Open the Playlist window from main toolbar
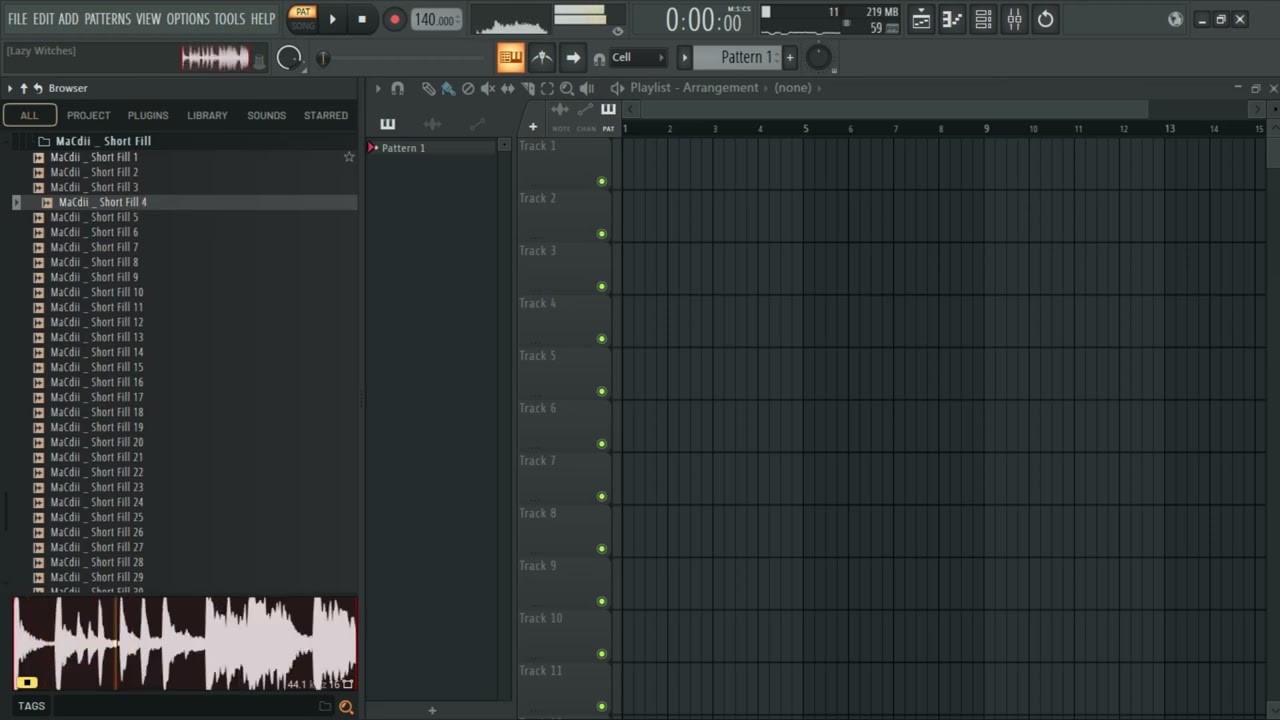This screenshot has width=1280, height=720. click(x=921, y=19)
